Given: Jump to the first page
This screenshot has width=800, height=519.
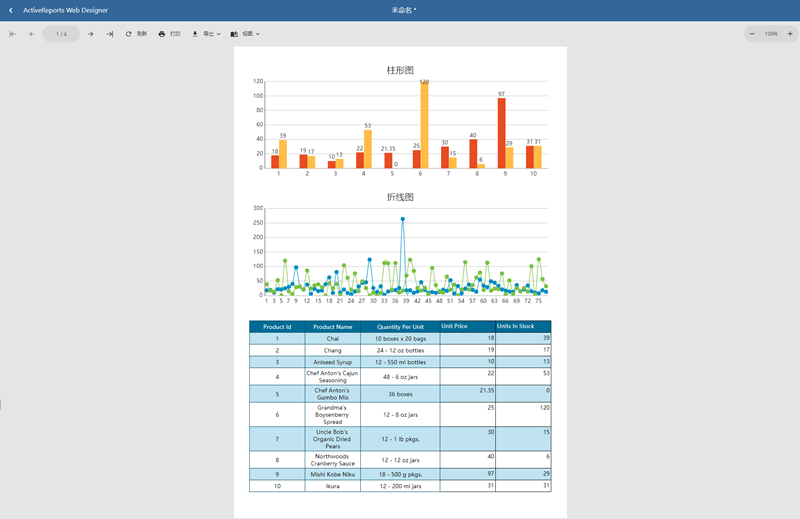Looking at the screenshot, I should [13, 34].
